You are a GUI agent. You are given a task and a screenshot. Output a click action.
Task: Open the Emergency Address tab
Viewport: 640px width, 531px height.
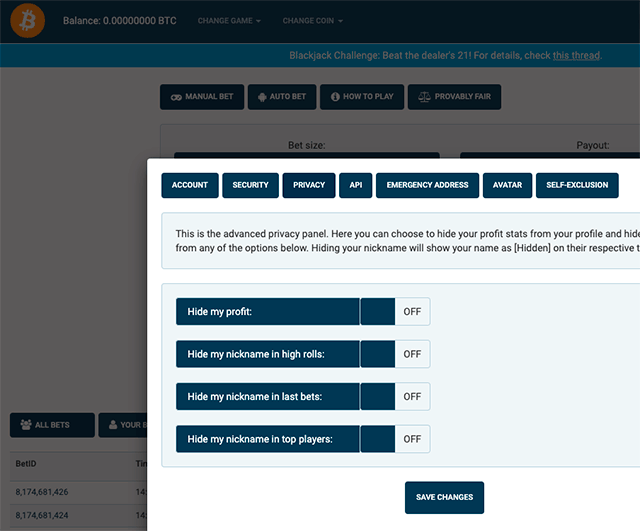427,185
